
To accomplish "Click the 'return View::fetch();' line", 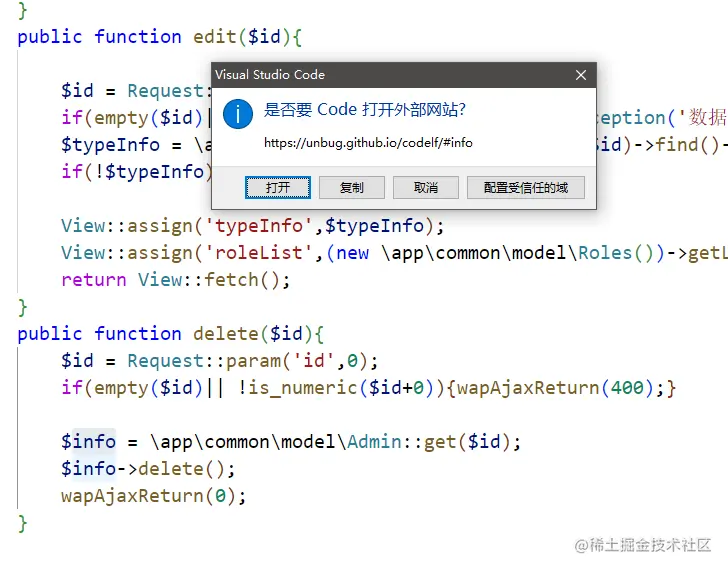I will click(176, 280).
